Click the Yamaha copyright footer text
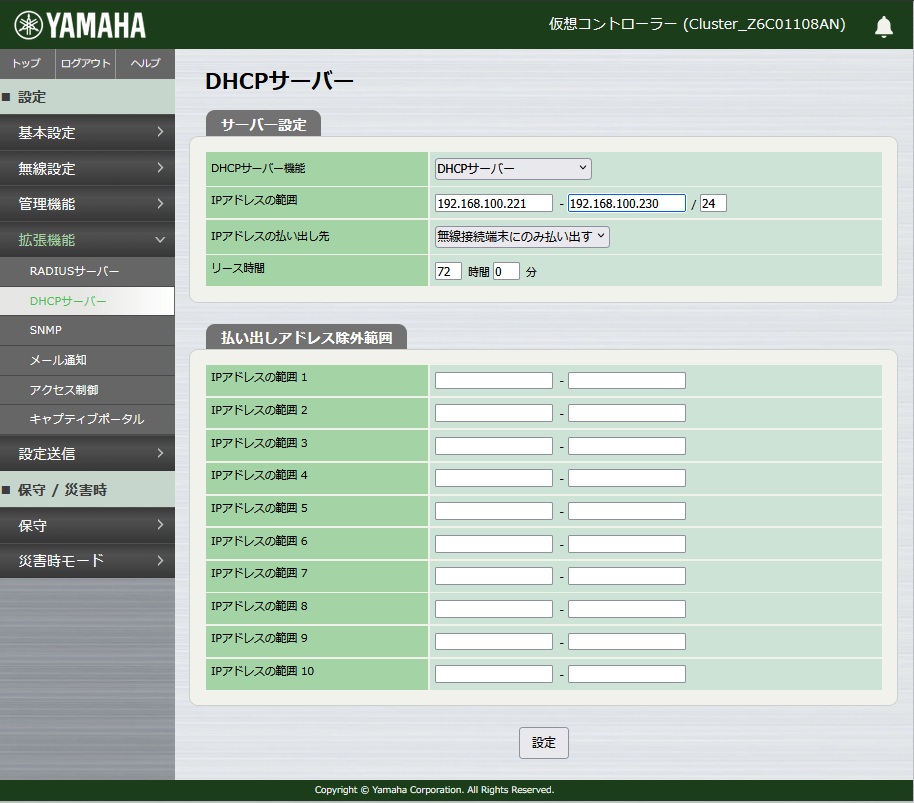Image resolution: width=914 pixels, height=803 pixels. (434, 790)
